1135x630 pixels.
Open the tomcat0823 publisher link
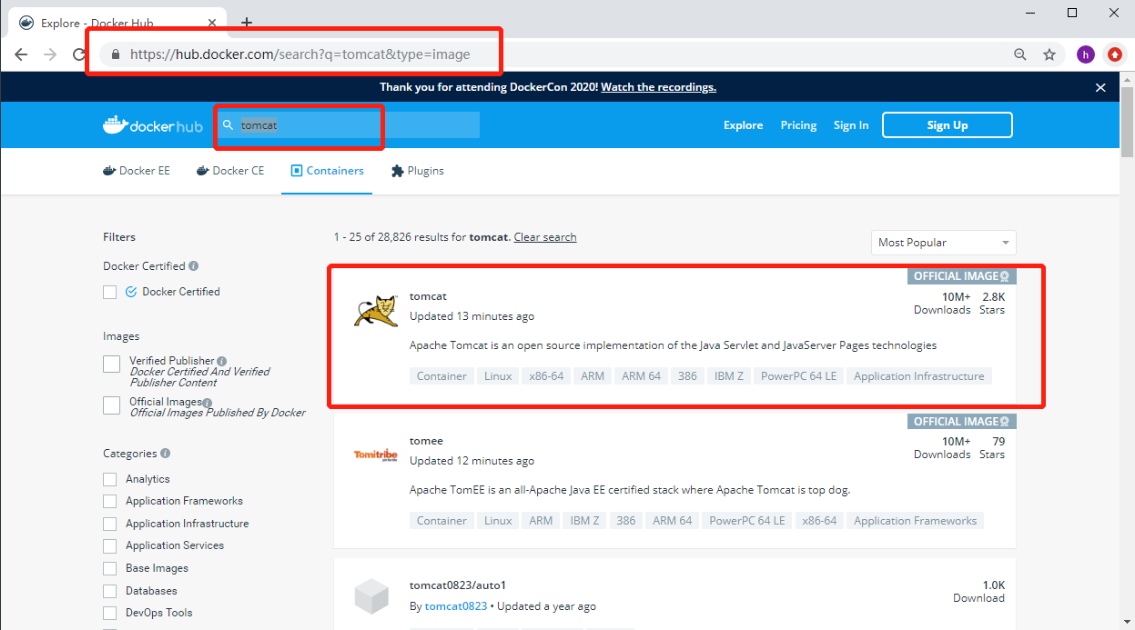[456, 606]
